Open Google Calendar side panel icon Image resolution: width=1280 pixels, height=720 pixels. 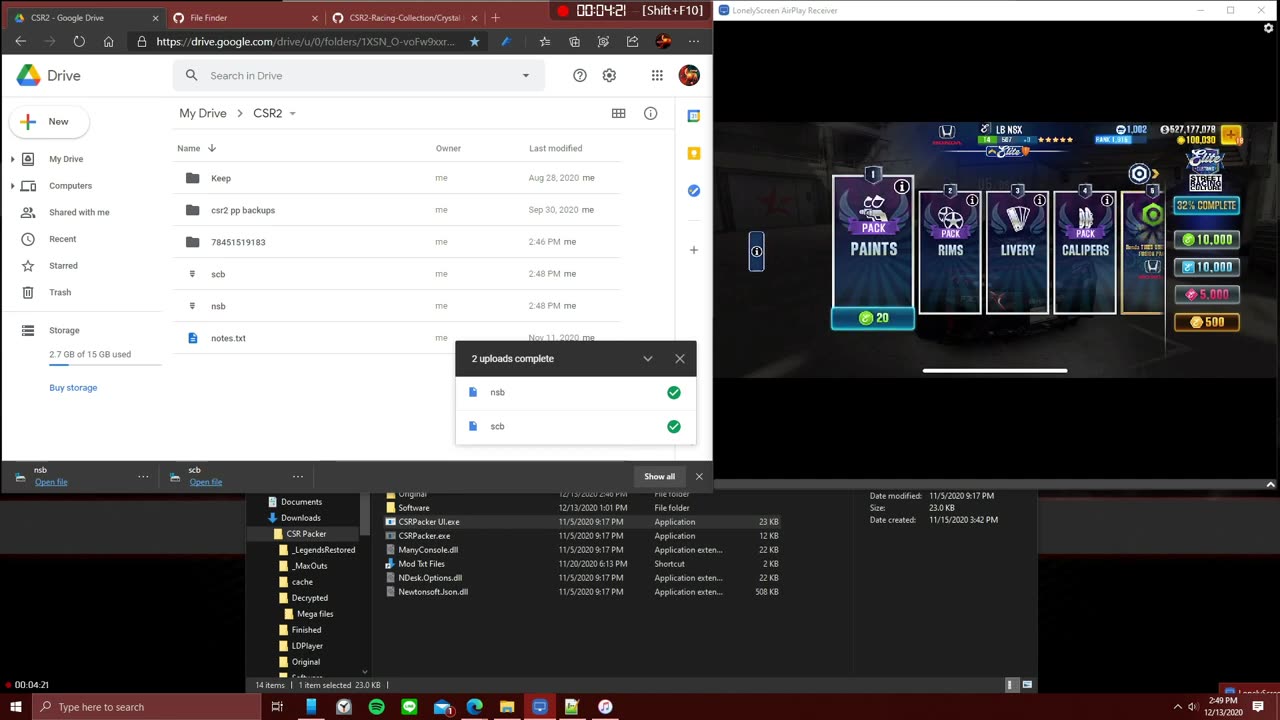coord(694,116)
